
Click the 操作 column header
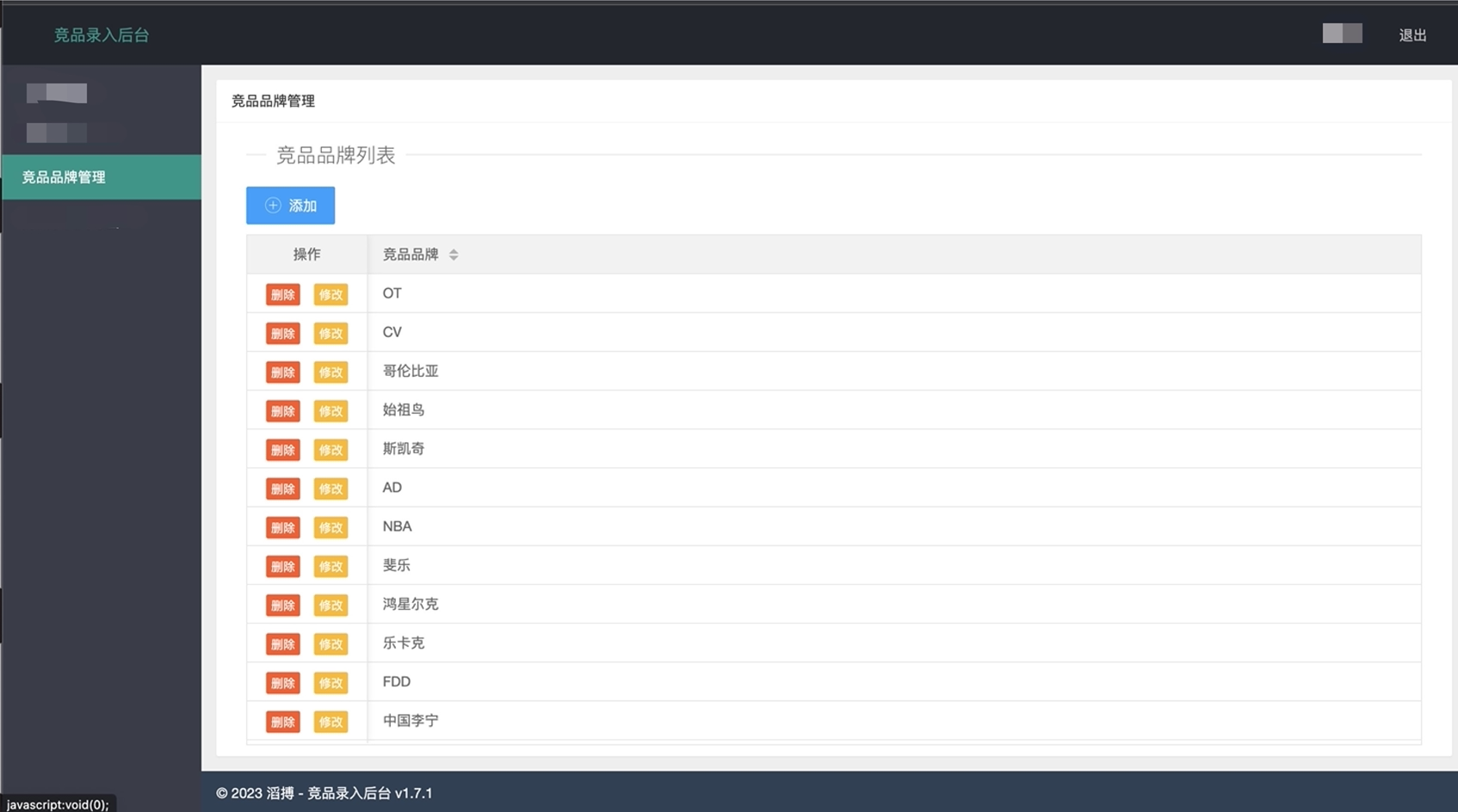pos(306,255)
